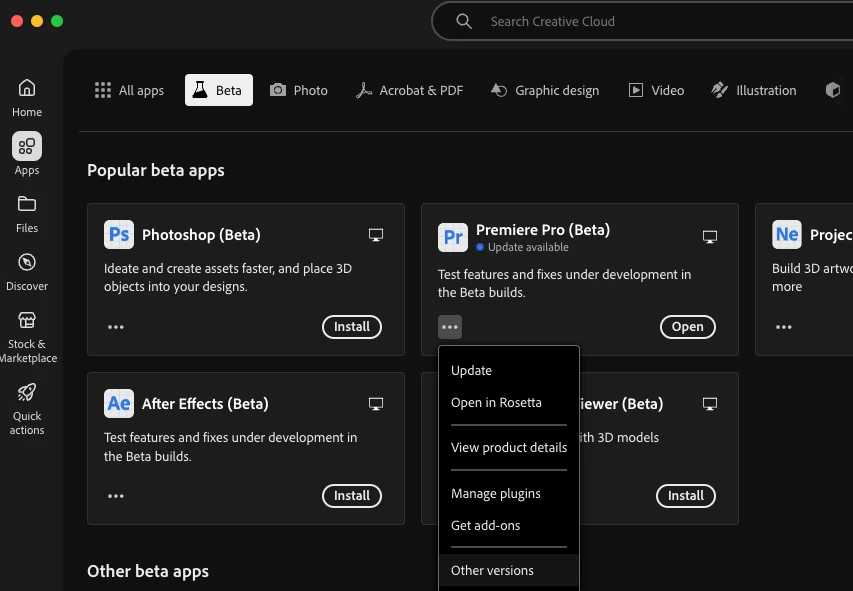Click desktop icon on Photoshop (Beta) card
Screen dimensions: 853x591
coord(376,235)
